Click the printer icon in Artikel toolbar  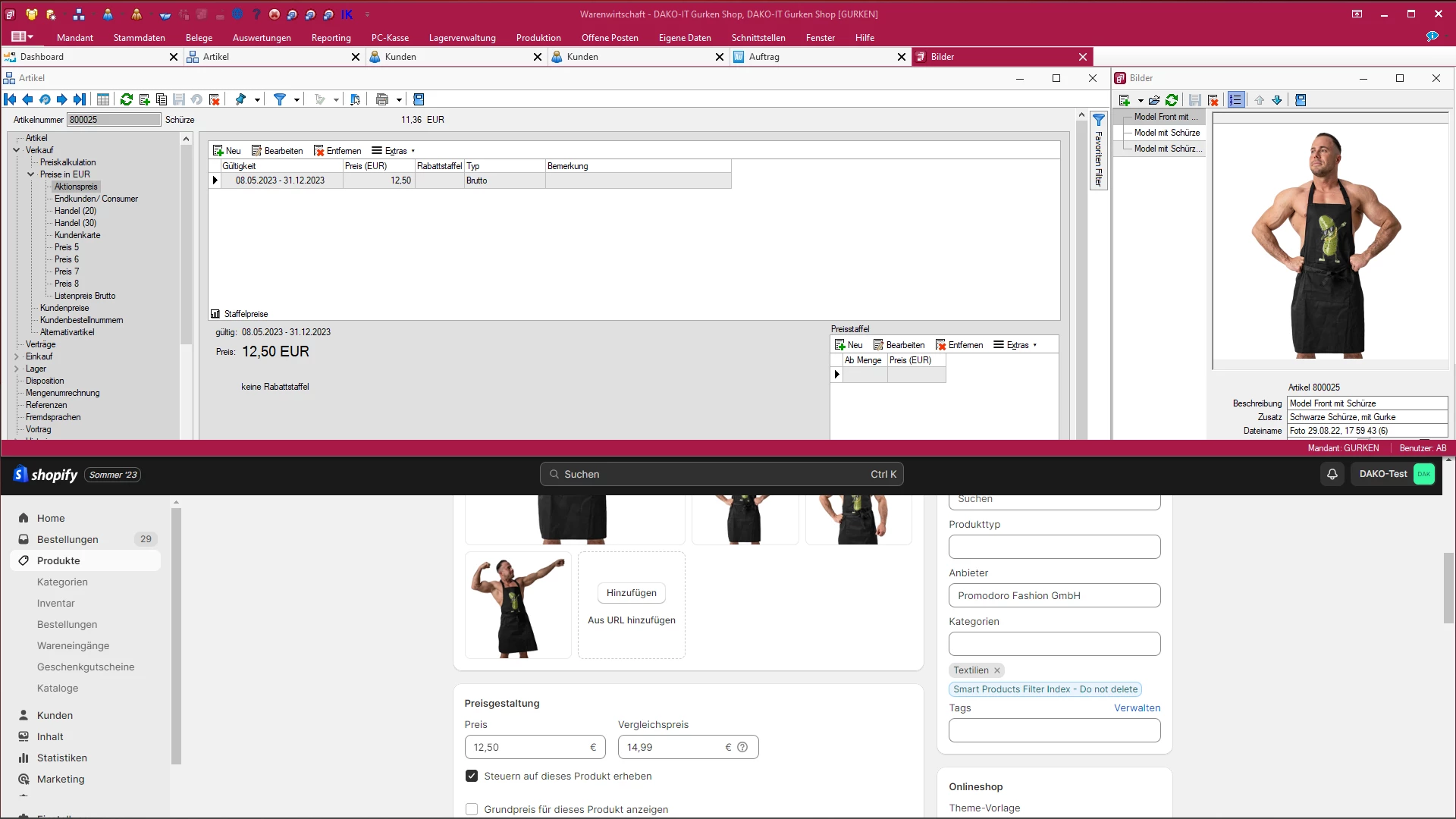tap(382, 99)
